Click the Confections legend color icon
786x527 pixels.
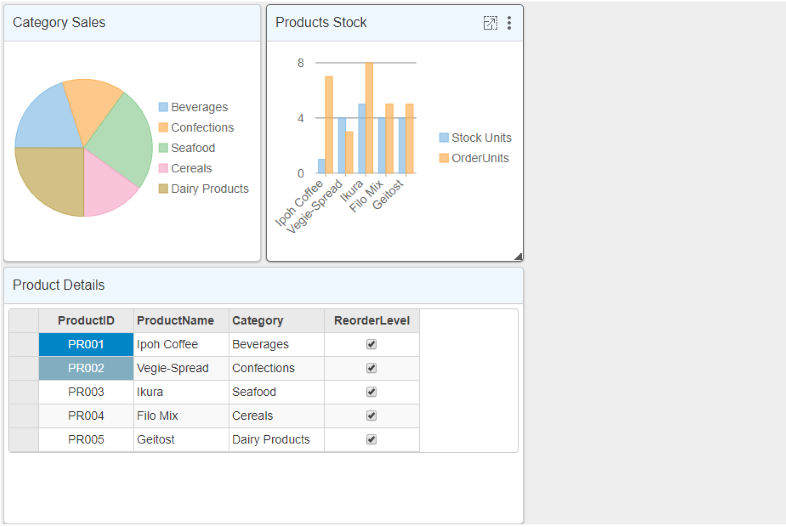coord(163,128)
